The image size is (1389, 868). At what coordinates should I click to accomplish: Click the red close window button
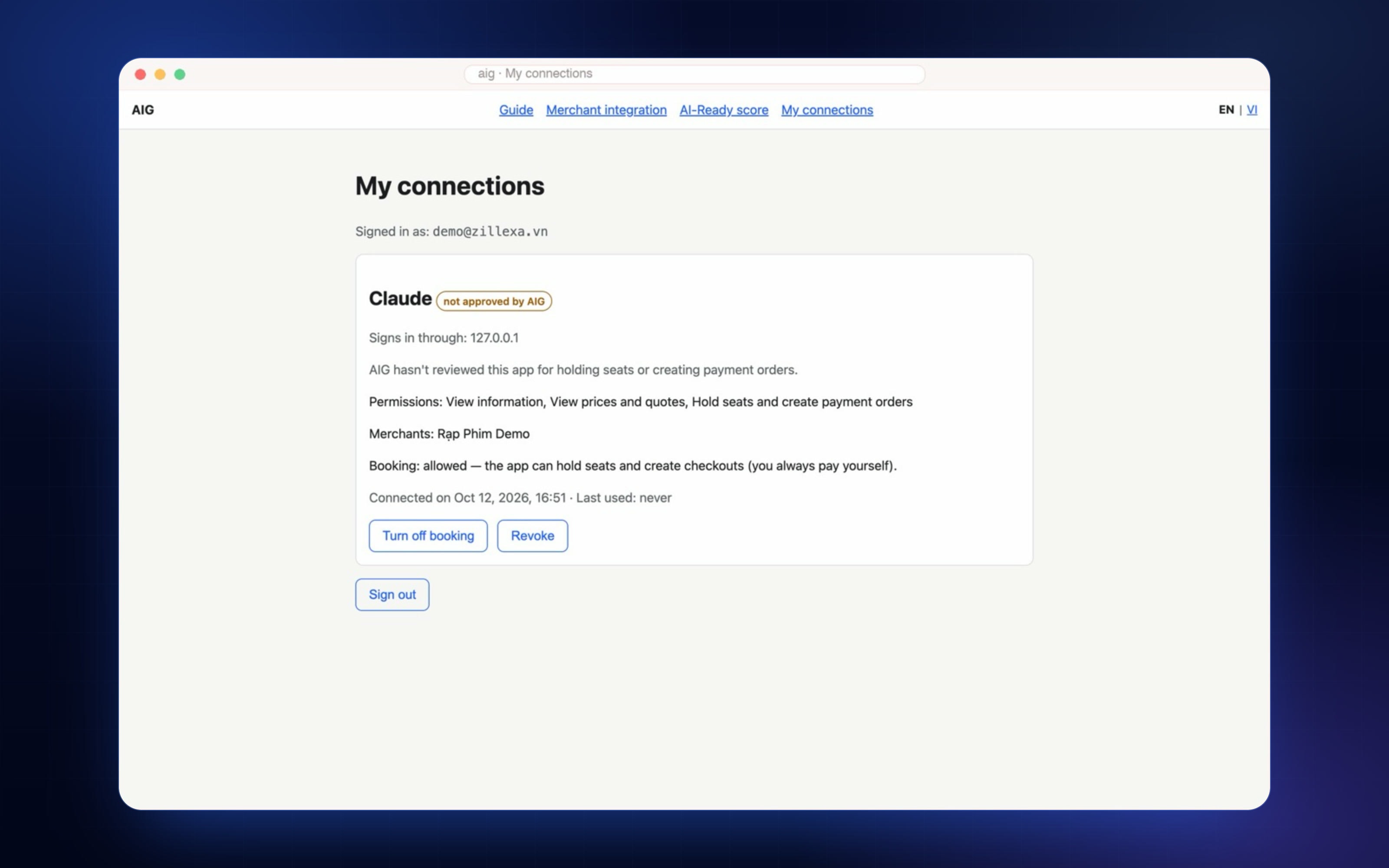click(x=141, y=74)
